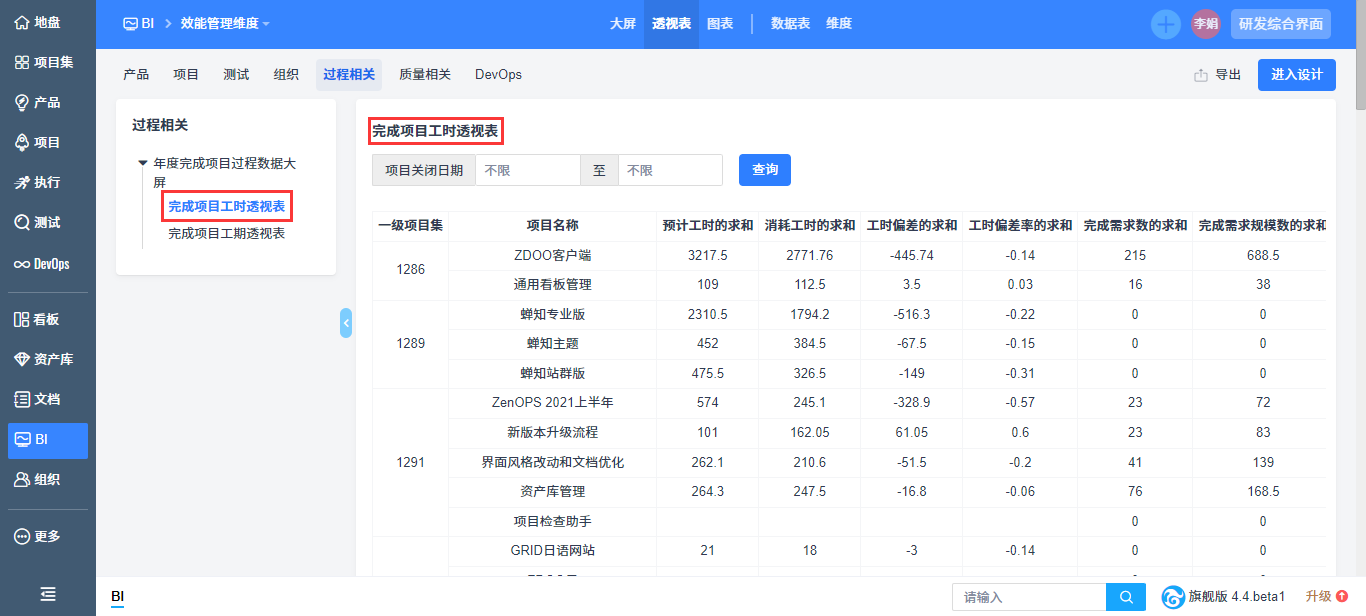The width and height of the screenshot is (1366, 616).
Task: Open the DevOps infinity icon in sidebar
Action: 22,264
